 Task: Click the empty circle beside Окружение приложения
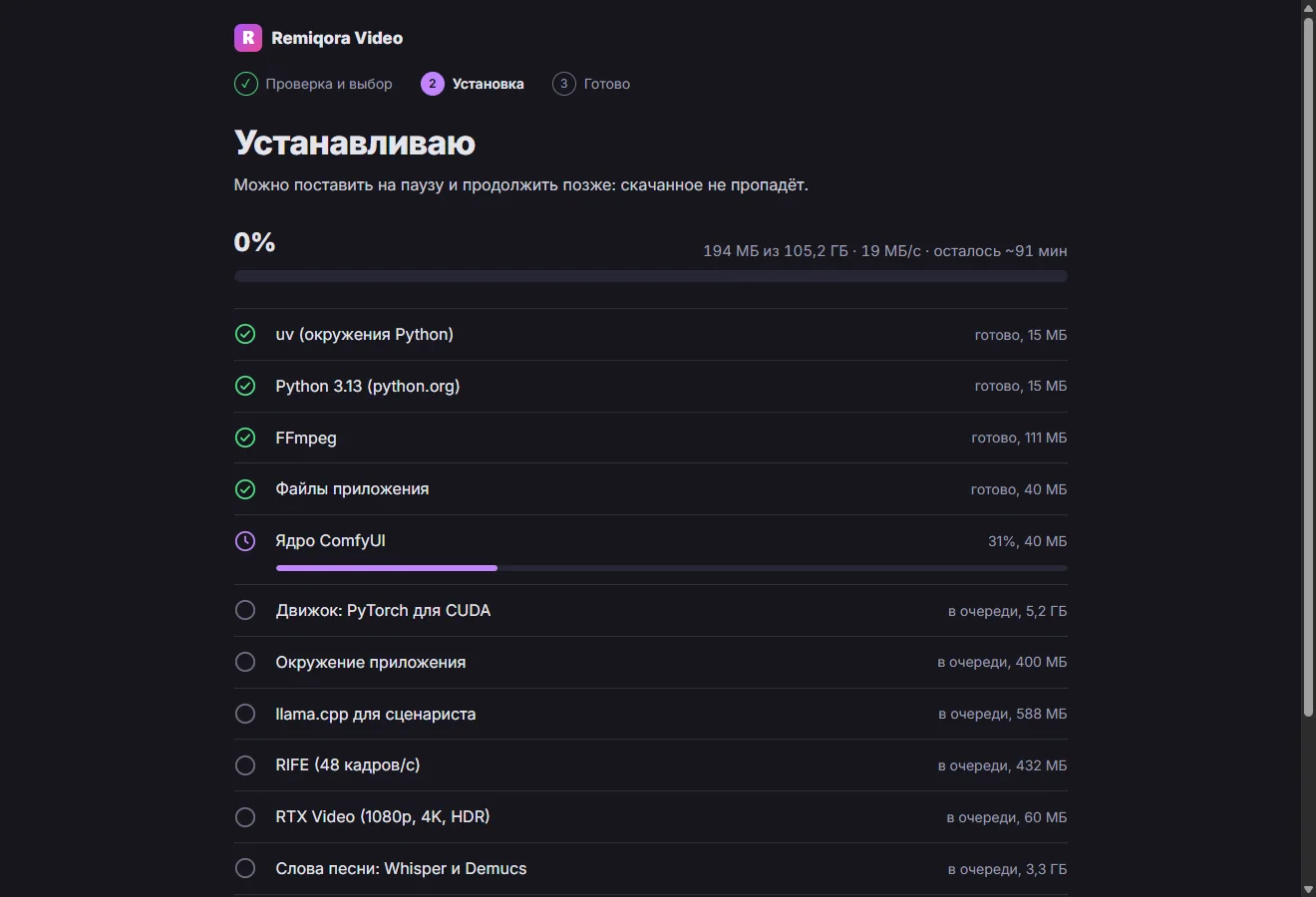245,662
